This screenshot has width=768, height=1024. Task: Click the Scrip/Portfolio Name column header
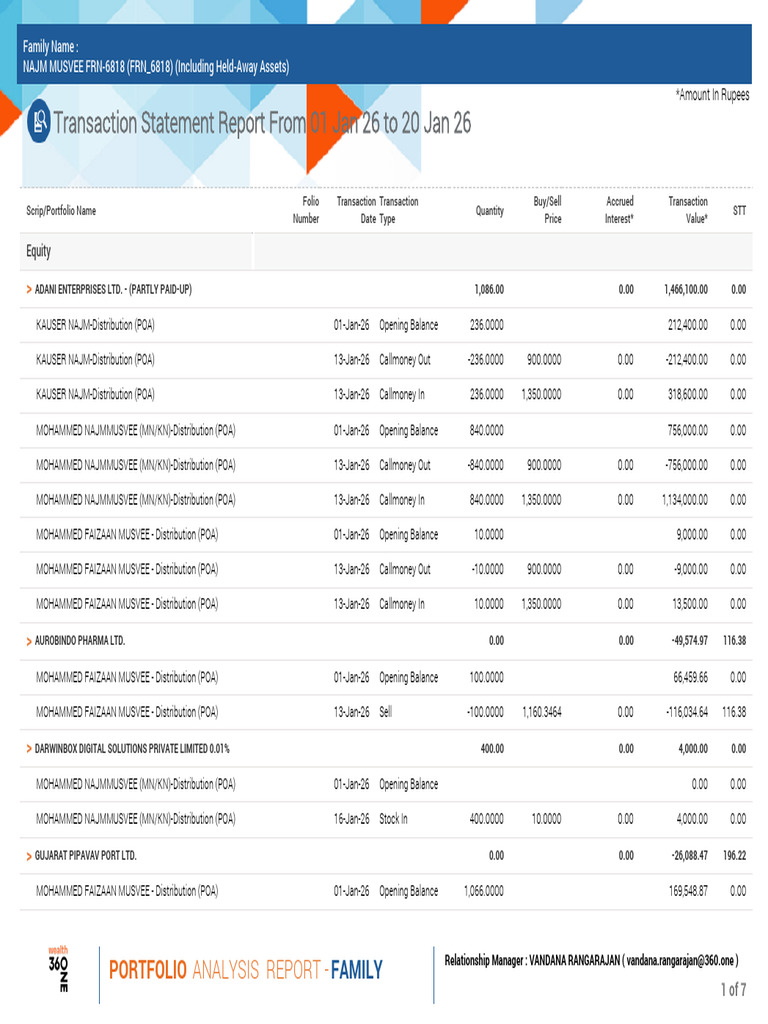pyautogui.click(x=61, y=210)
